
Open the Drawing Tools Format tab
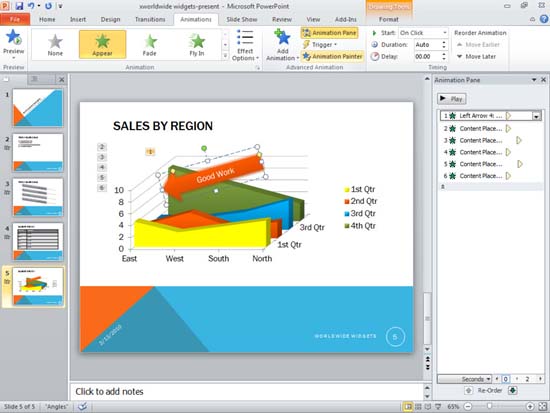point(389,19)
